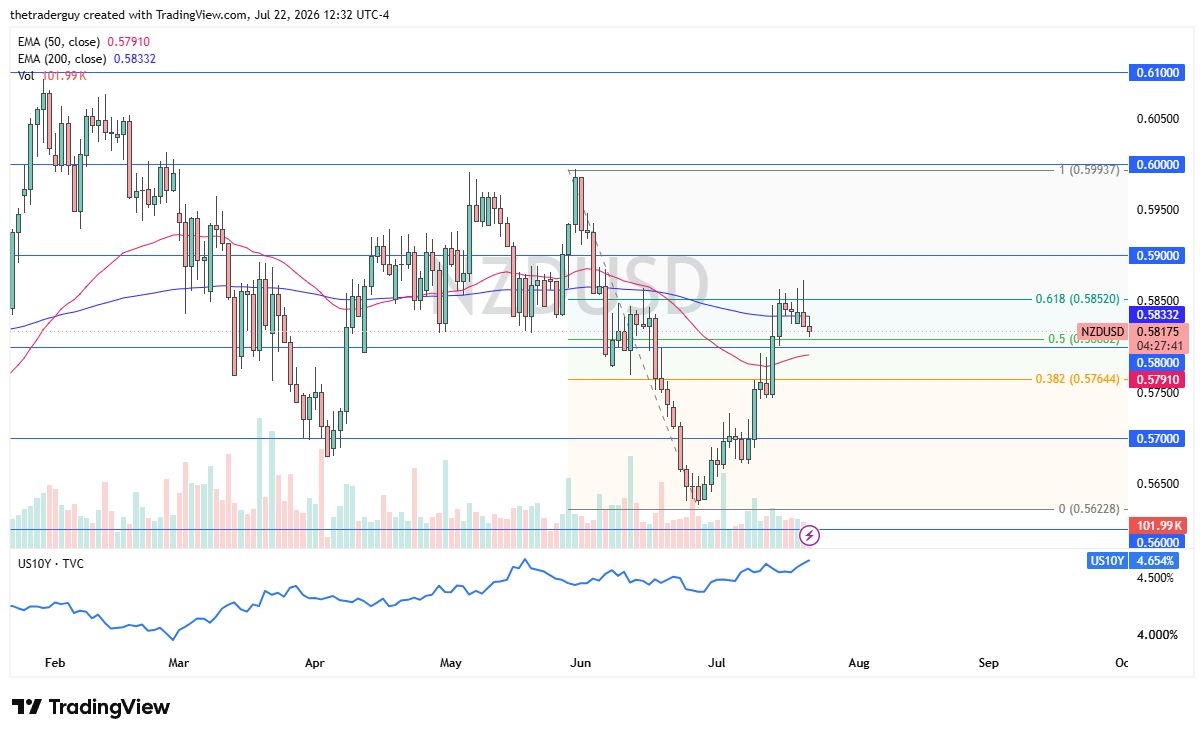Click the May label on time axis

(451, 662)
